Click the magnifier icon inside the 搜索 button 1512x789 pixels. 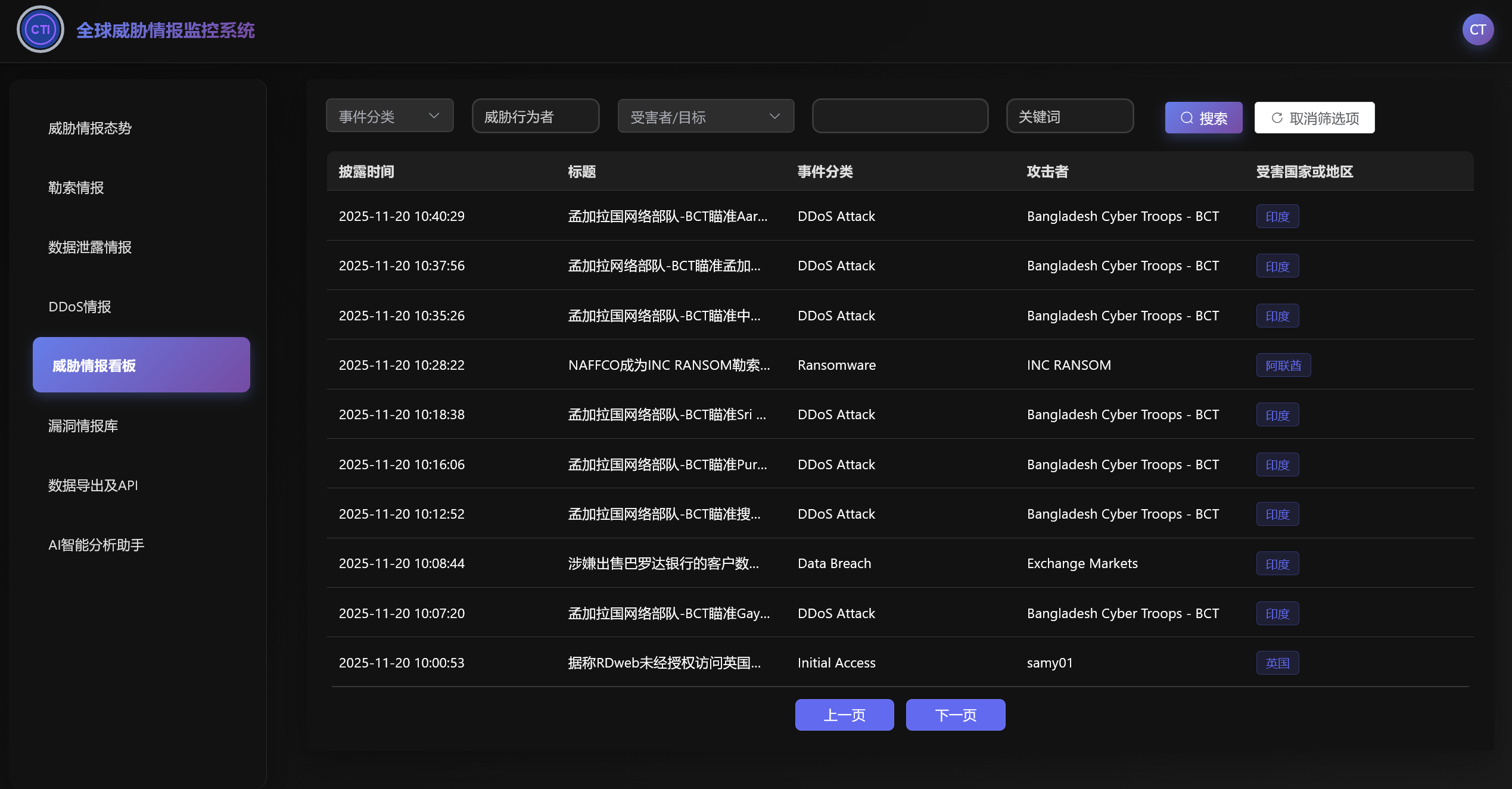coord(1186,117)
